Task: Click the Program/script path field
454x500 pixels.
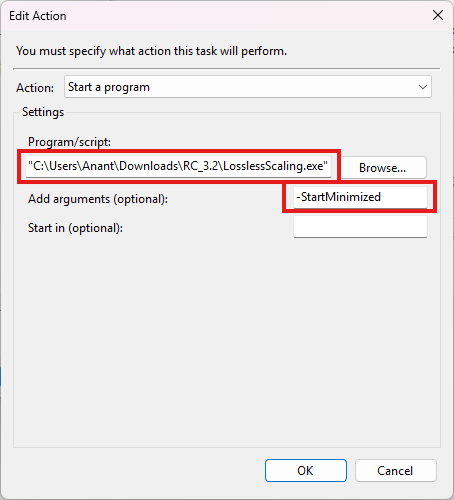Action: (x=178, y=166)
